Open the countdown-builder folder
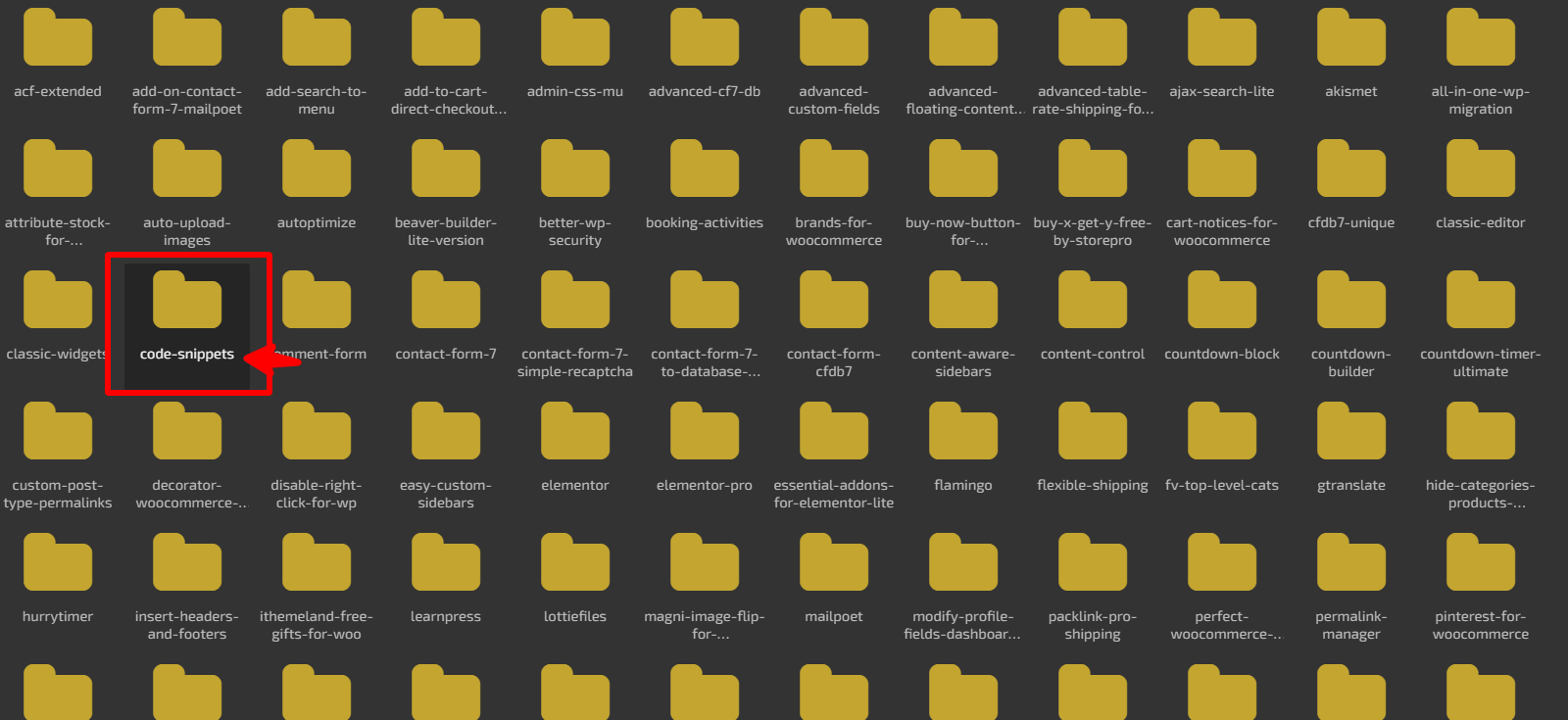Viewport: 1568px width, 720px height. (x=1351, y=300)
